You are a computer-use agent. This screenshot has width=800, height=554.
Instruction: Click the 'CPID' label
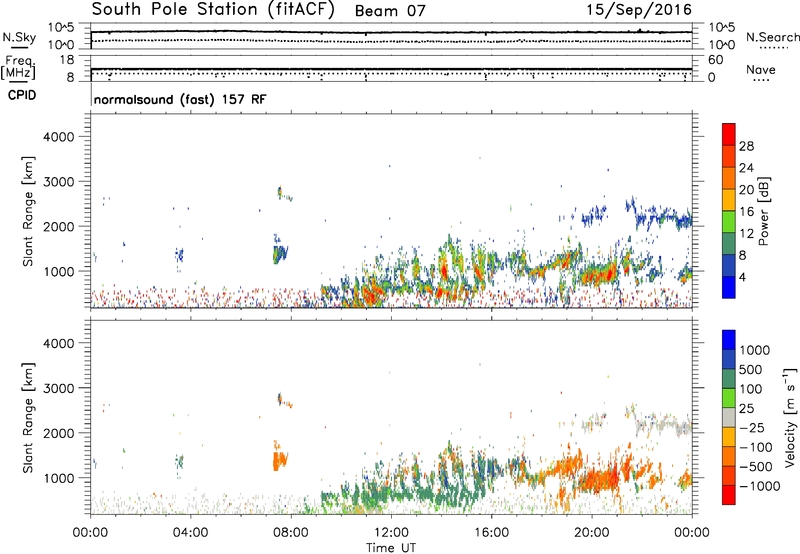point(22,95)
